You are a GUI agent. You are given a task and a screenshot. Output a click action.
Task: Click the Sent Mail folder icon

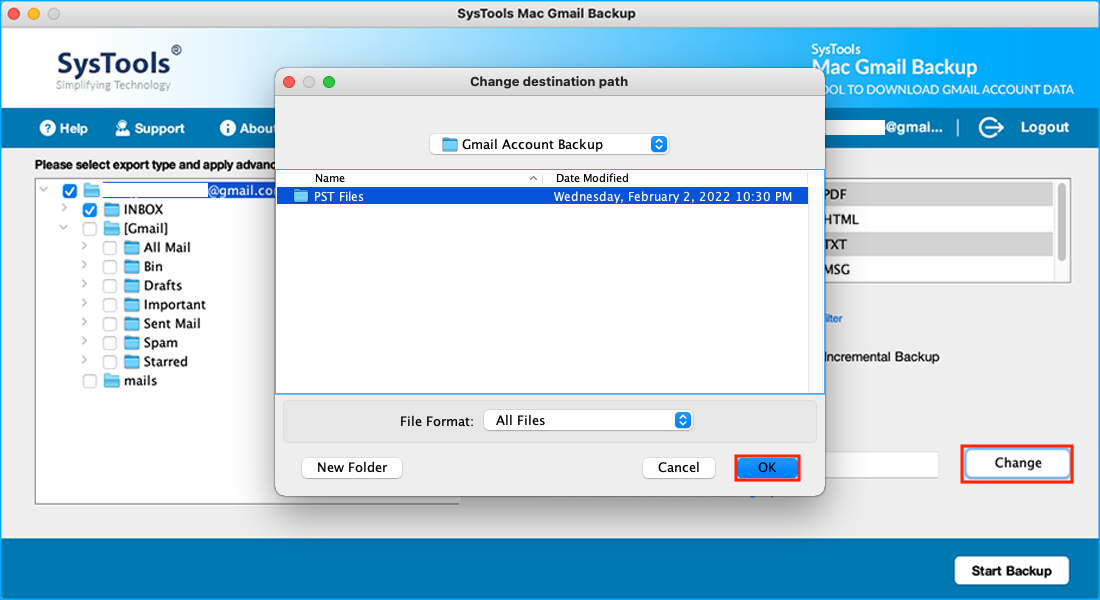click(x=132, y=323)
